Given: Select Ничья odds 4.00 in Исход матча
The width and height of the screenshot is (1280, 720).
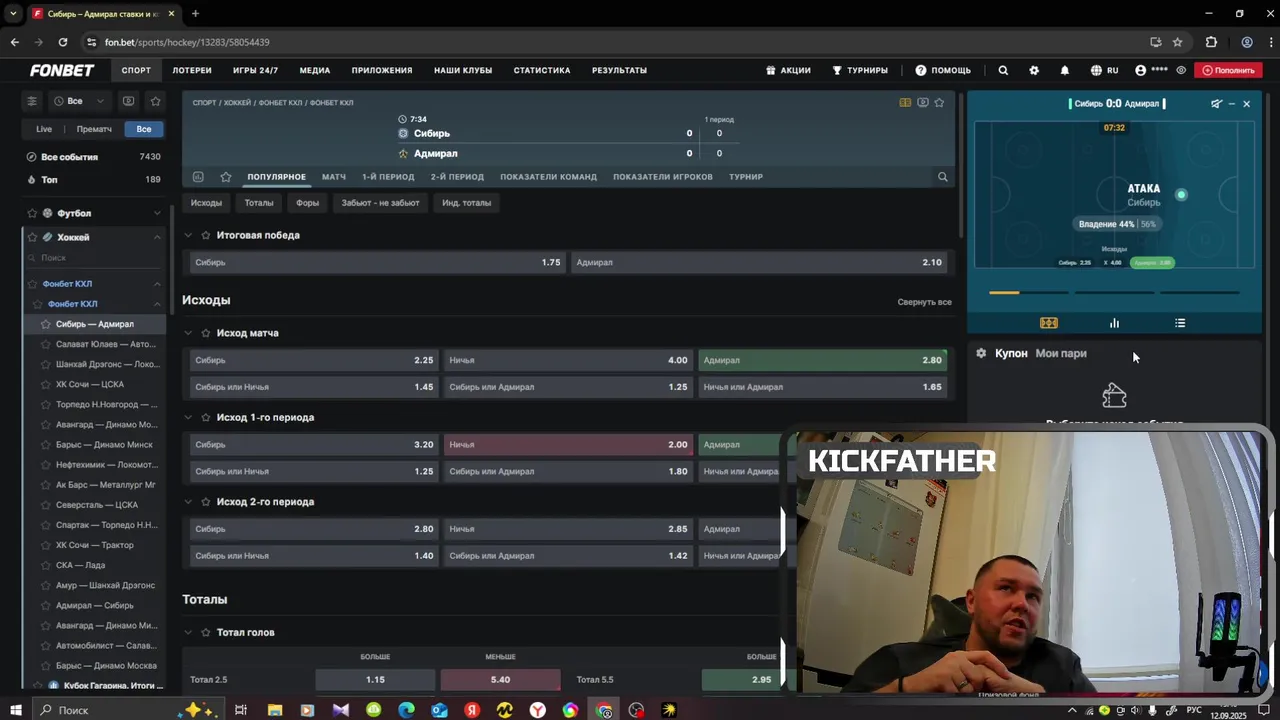Looking at the screenshot, I should coord(568,360).
